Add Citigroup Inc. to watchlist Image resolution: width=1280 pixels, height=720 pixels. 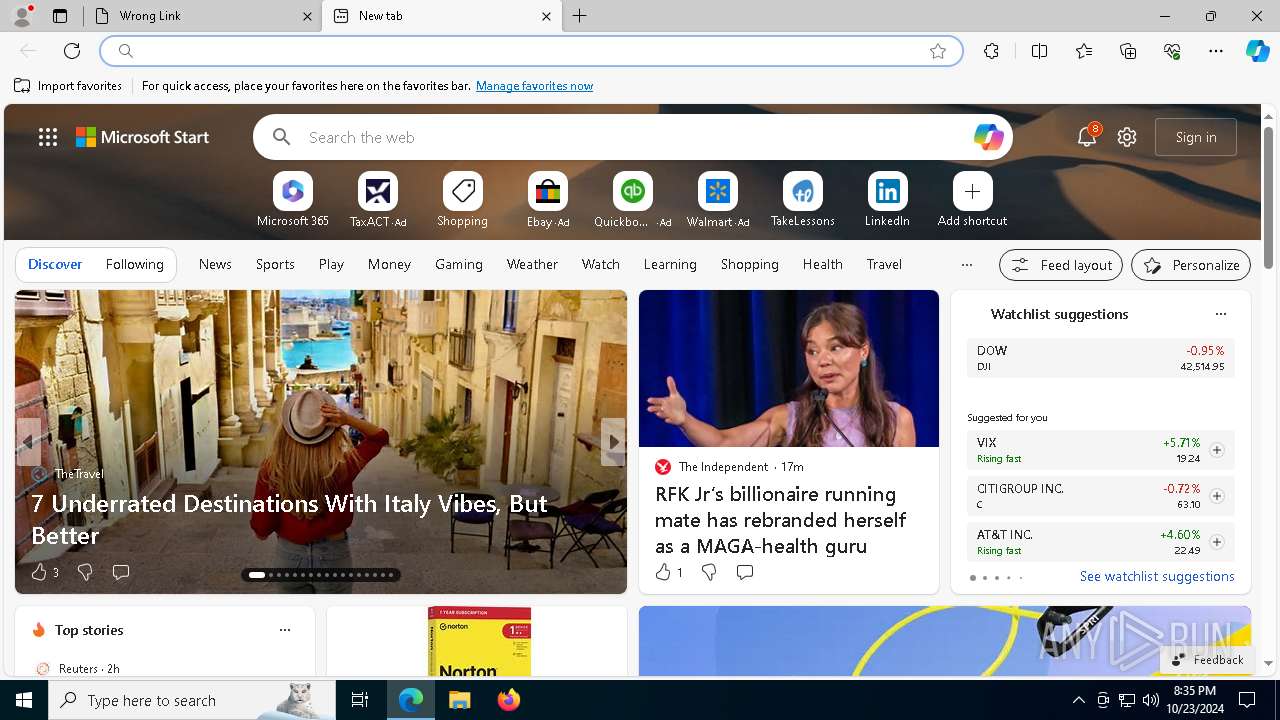pos(1216,496)
